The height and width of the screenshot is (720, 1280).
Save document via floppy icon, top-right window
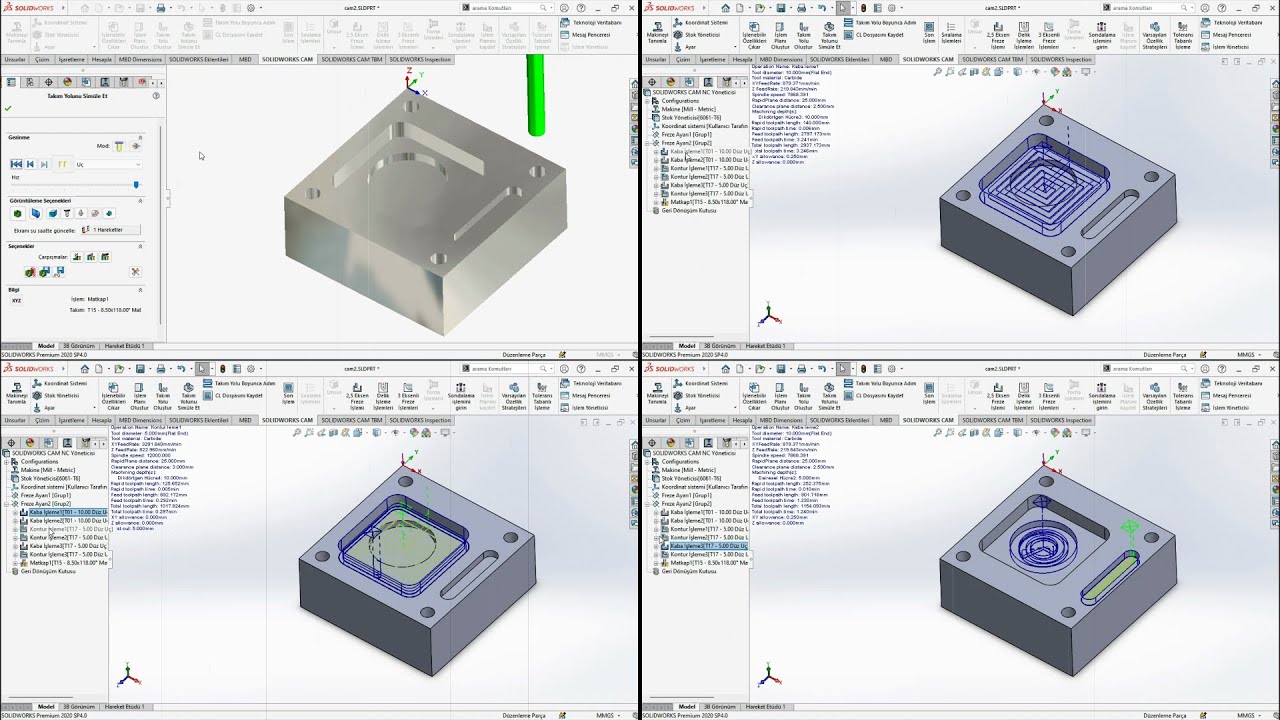[781, 7]
